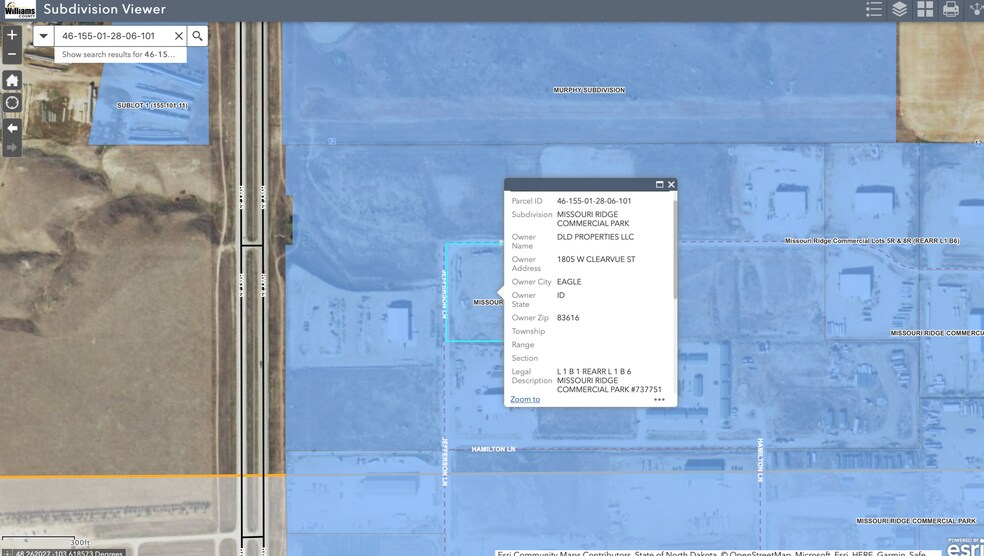Select owner zip 83616
The height and width of the screenshot is (556, 984).
[568, 318]
